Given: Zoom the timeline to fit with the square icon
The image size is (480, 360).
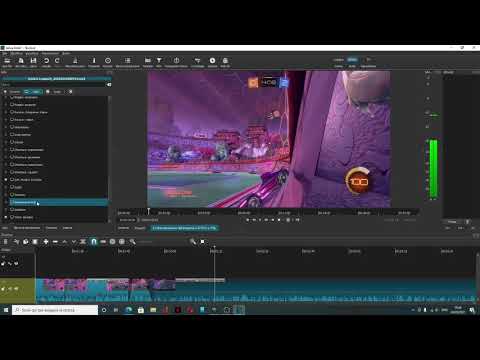Looking at the screenshot, I should [202, 242].
